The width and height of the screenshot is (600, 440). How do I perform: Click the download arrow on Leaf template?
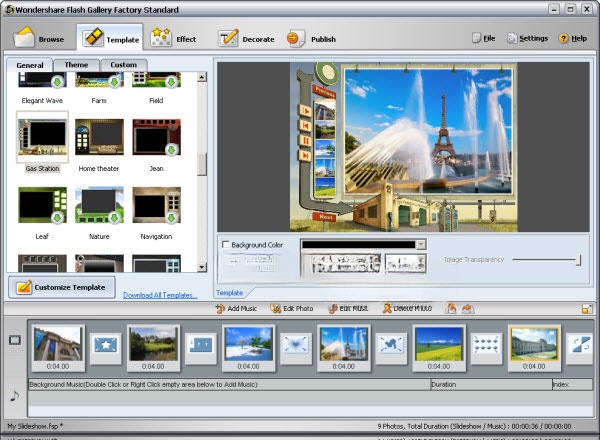click(57, 218)
